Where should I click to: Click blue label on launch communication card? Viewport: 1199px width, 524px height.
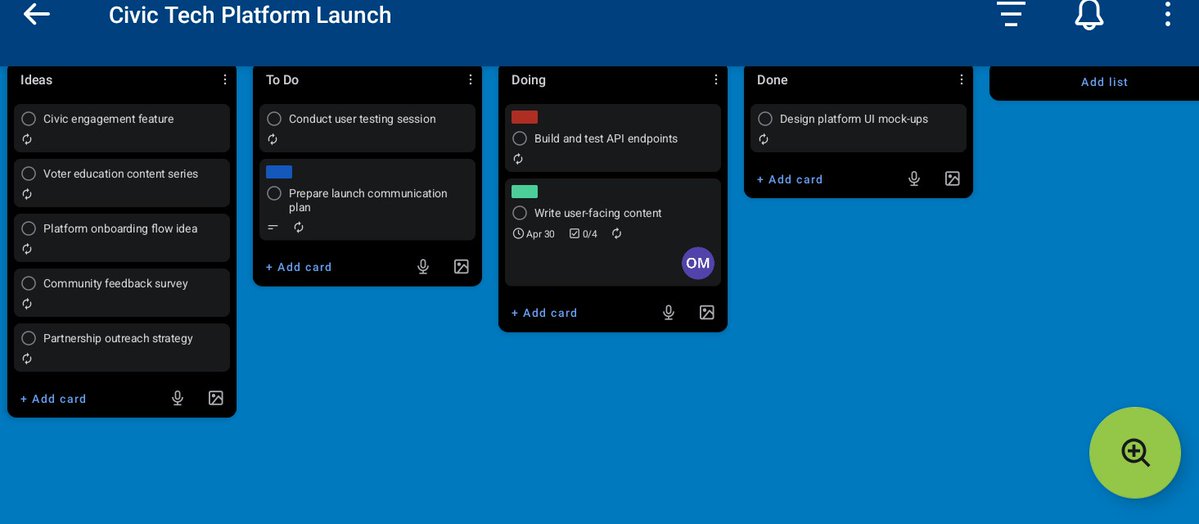(279, 172)
